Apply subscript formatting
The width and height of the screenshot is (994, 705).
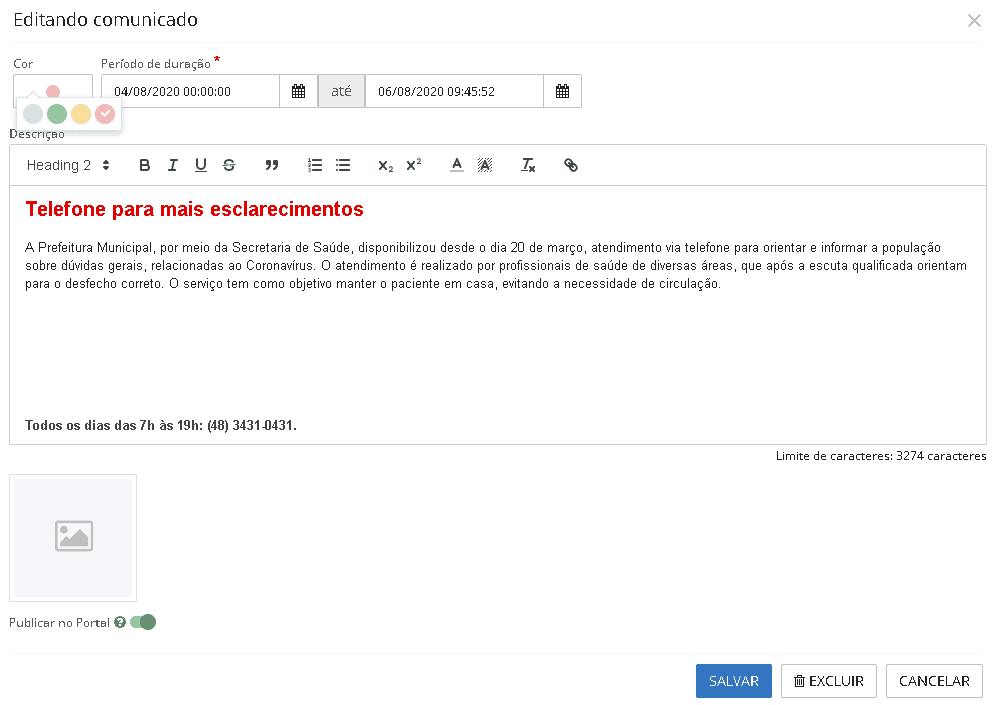pyautogui.click(x=385, y=166)
